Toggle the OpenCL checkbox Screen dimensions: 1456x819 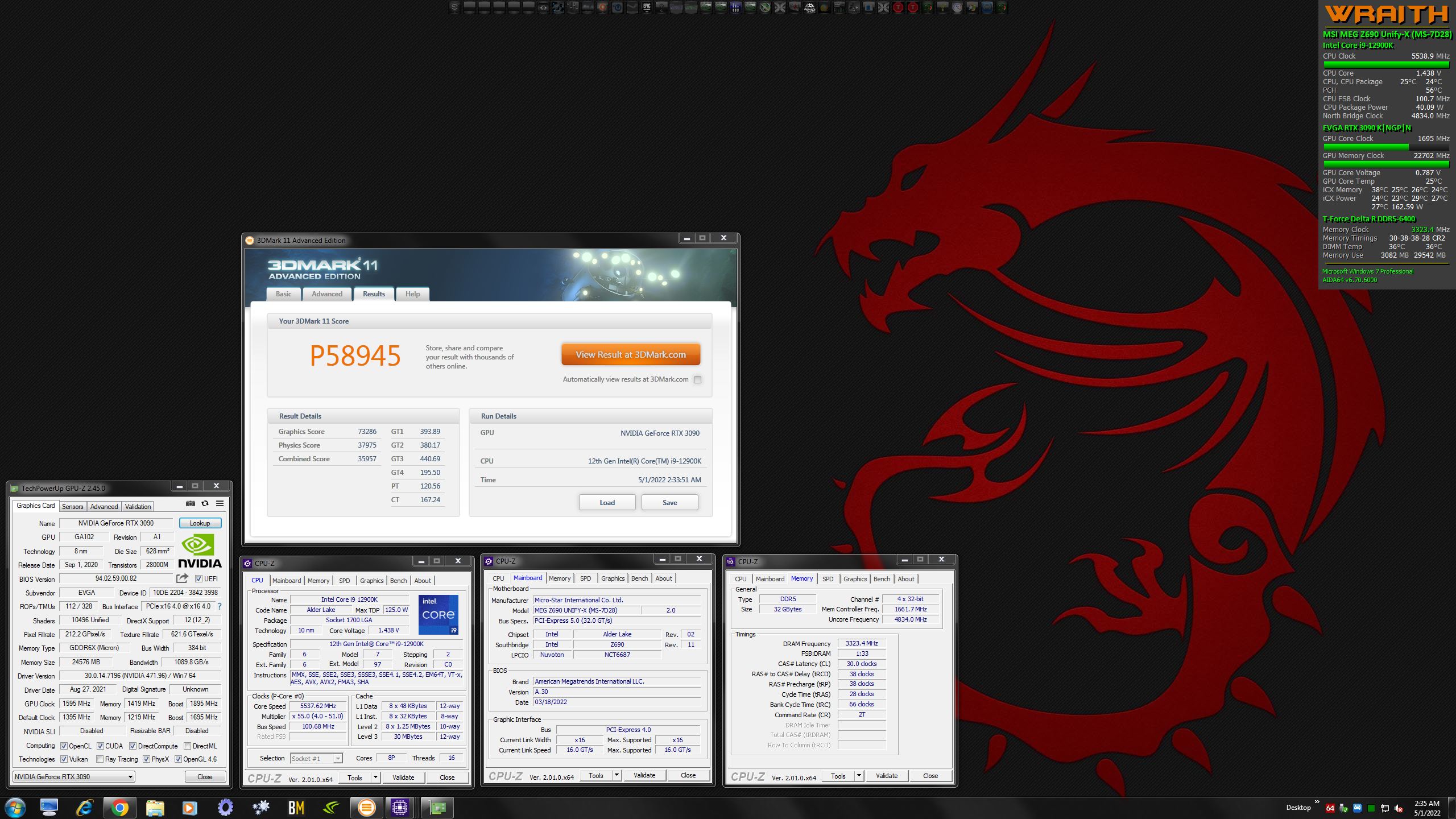tap(64, 746)
